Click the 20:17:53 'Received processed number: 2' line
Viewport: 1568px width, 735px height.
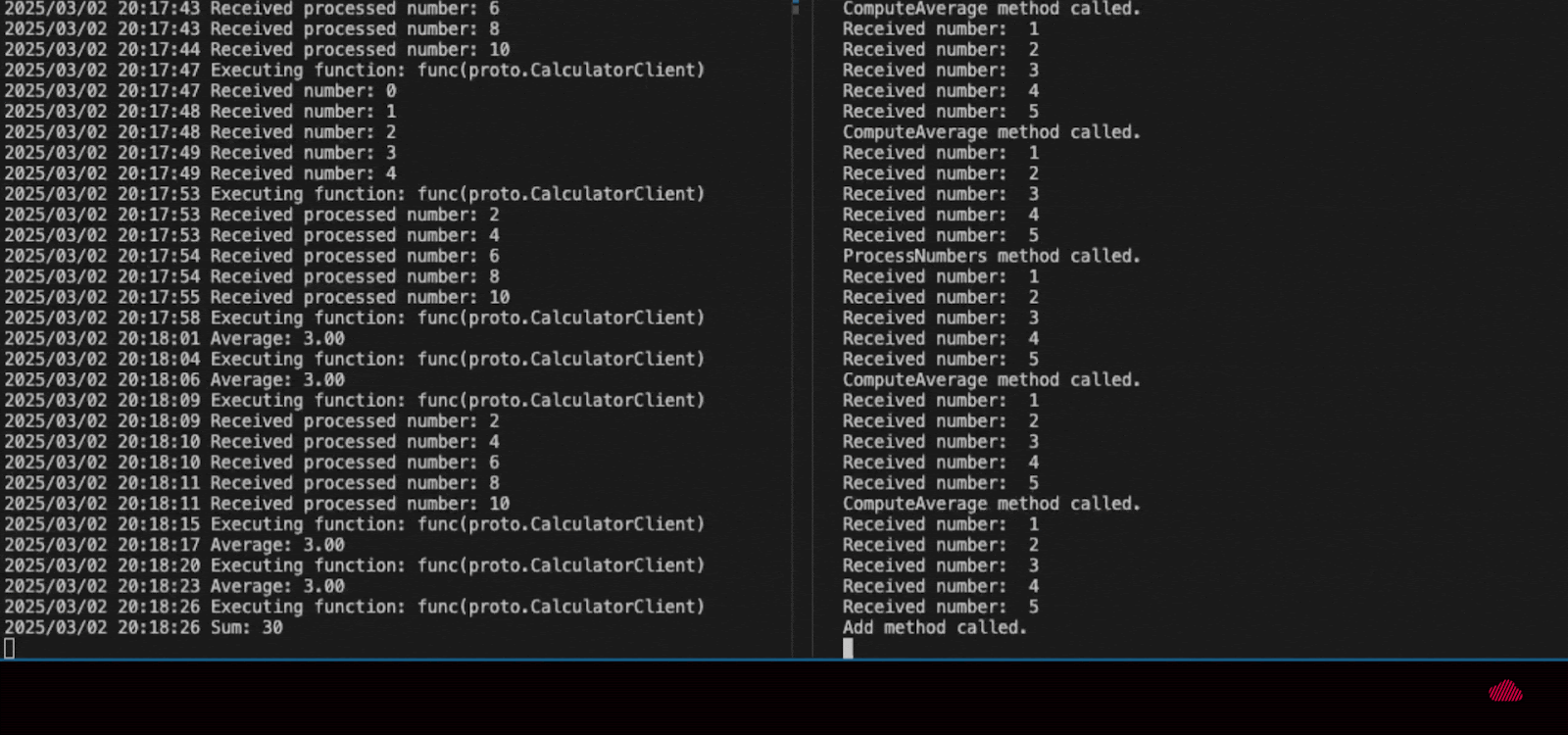coord(252,215)
